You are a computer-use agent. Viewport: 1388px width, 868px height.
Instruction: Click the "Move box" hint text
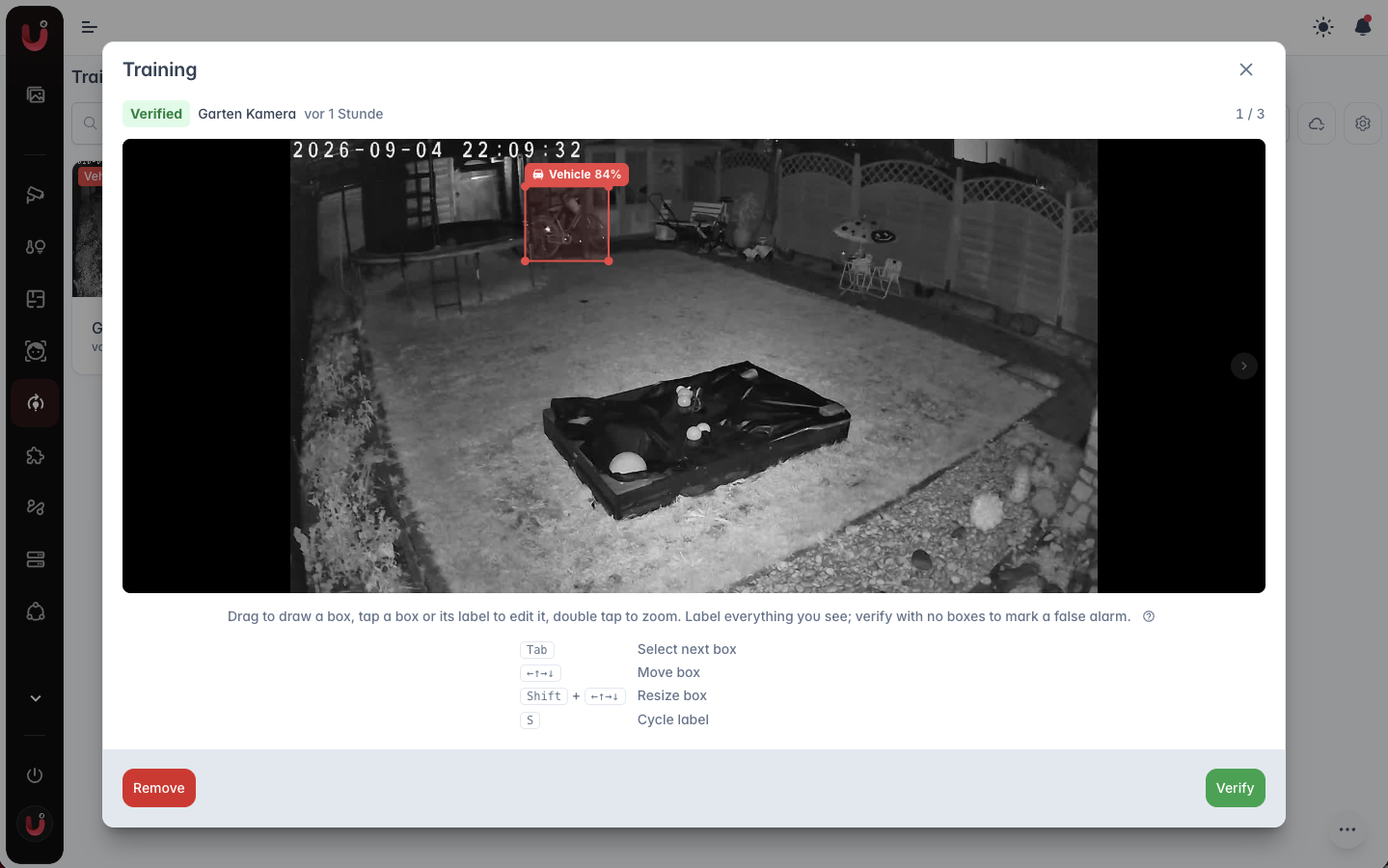pos(668,672)
